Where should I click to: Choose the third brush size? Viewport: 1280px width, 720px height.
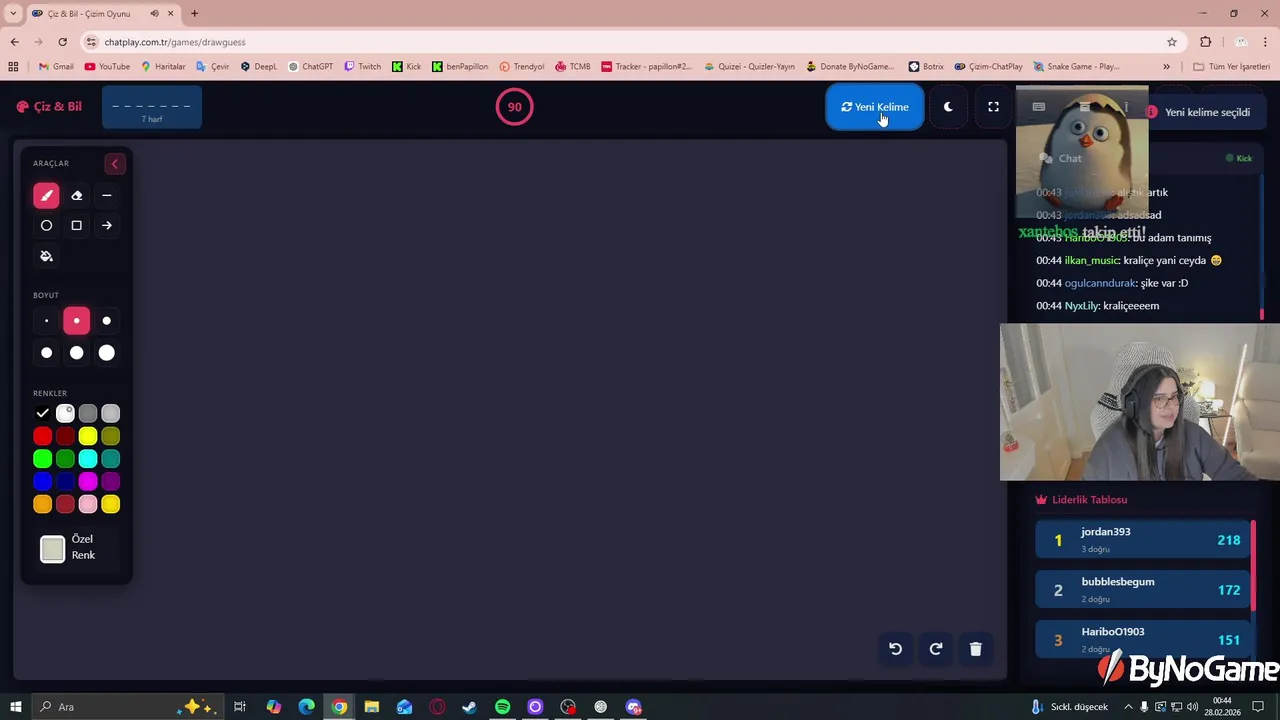[107, 321]
